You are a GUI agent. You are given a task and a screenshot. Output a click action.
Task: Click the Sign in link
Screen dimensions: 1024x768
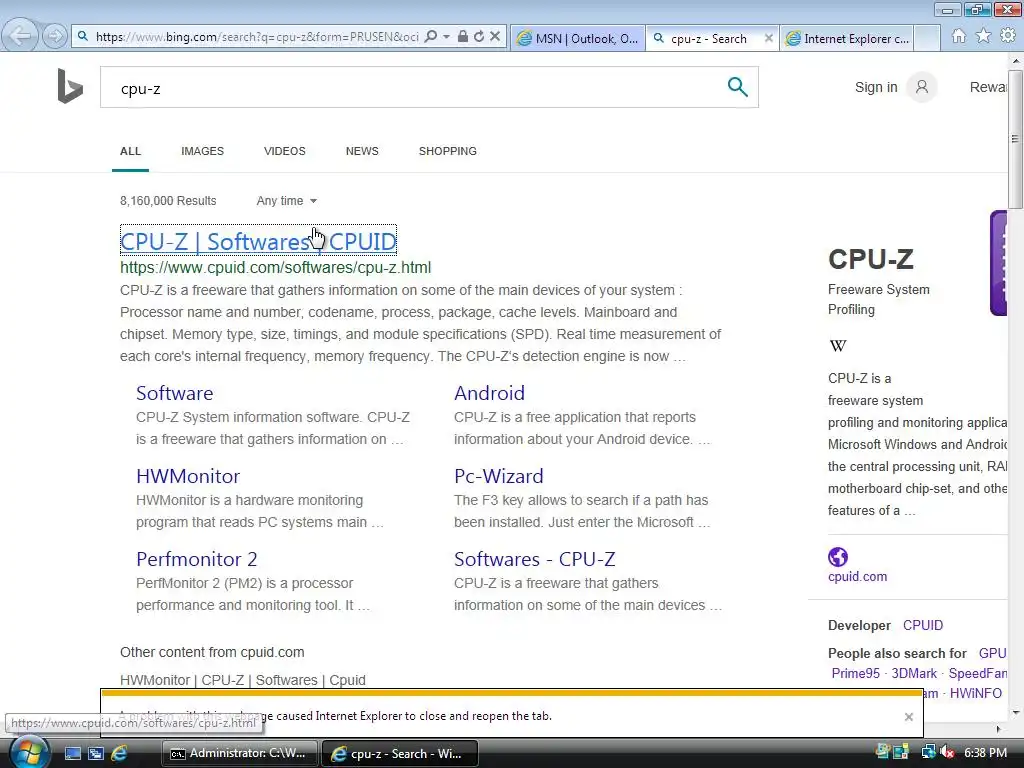tap(876, 87)
